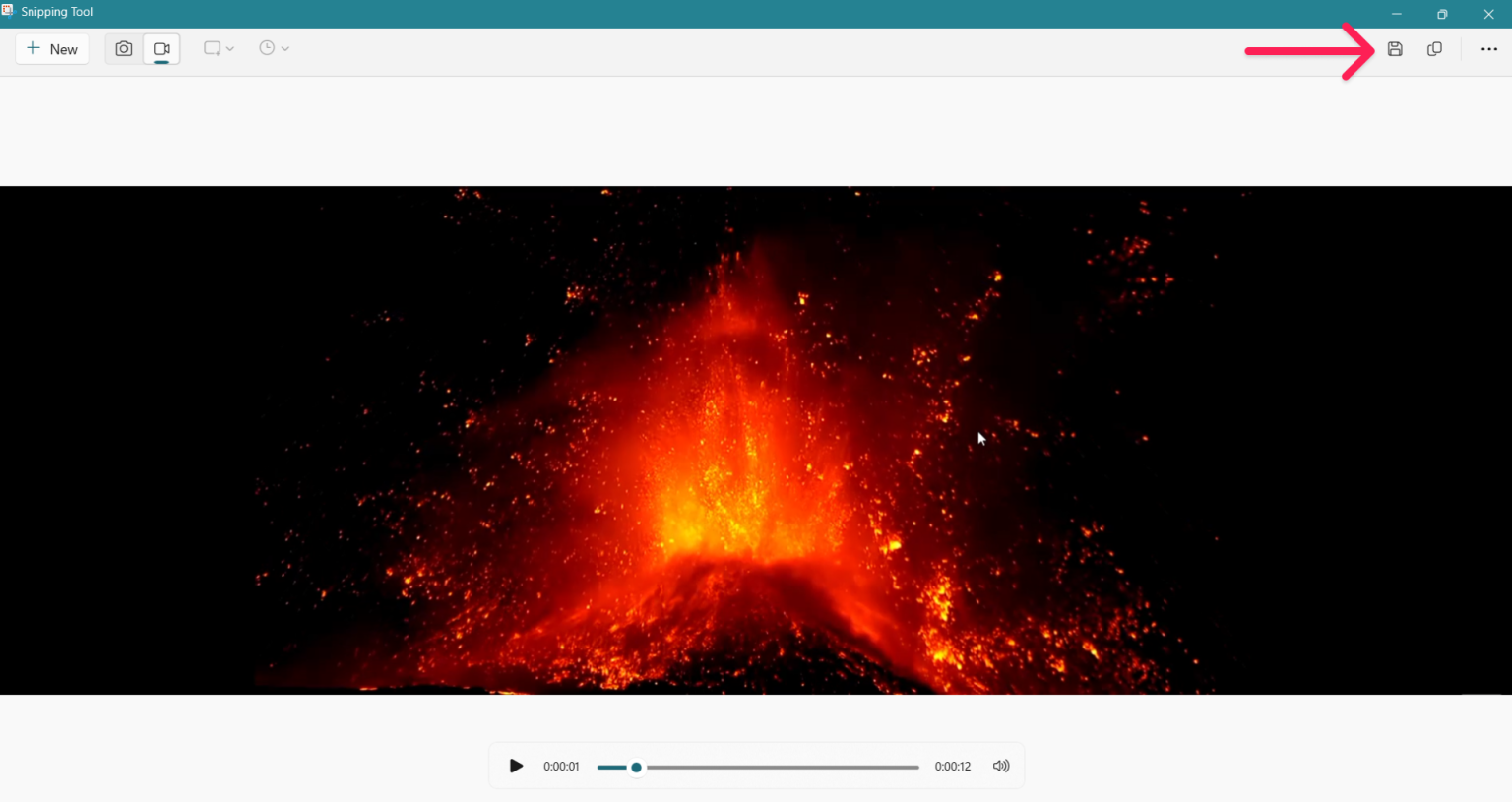
Task: Switch the capture toggle to screenshot mode
Action: [123, 48]
